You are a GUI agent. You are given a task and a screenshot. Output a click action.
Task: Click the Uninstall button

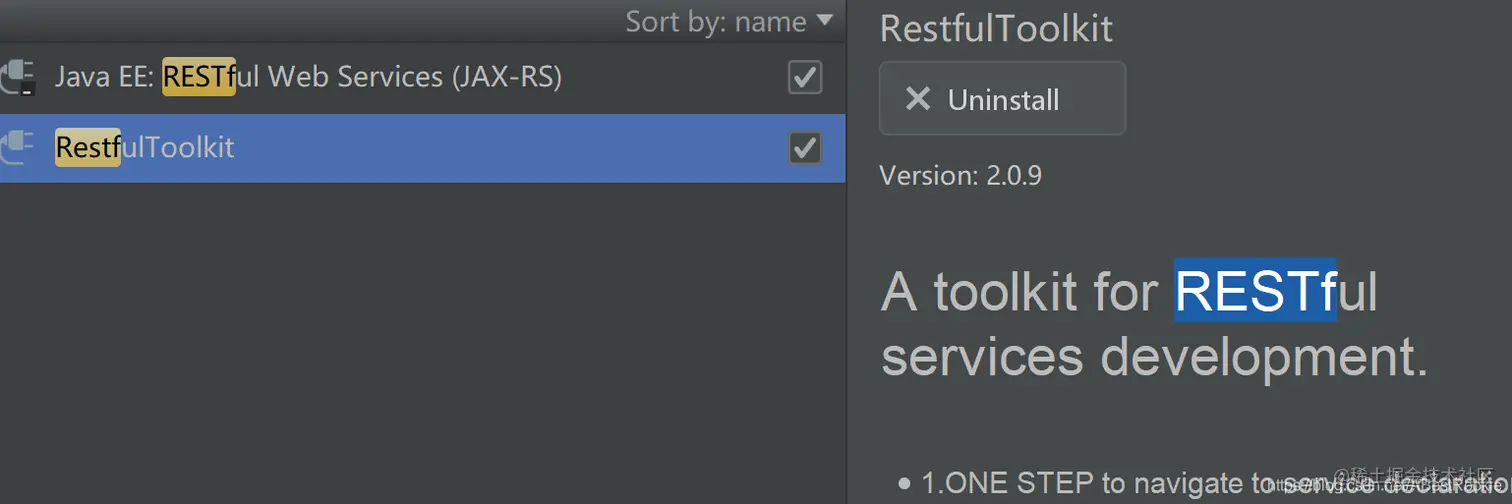pyautogui.click(x=1002, y=99)
